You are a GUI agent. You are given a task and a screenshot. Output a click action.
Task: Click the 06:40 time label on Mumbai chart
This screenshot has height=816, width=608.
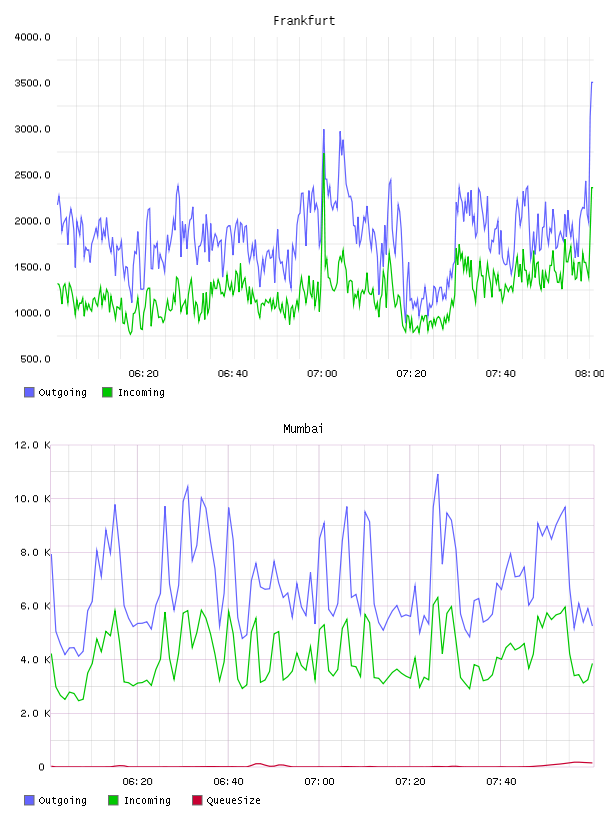tap(229, 782)
